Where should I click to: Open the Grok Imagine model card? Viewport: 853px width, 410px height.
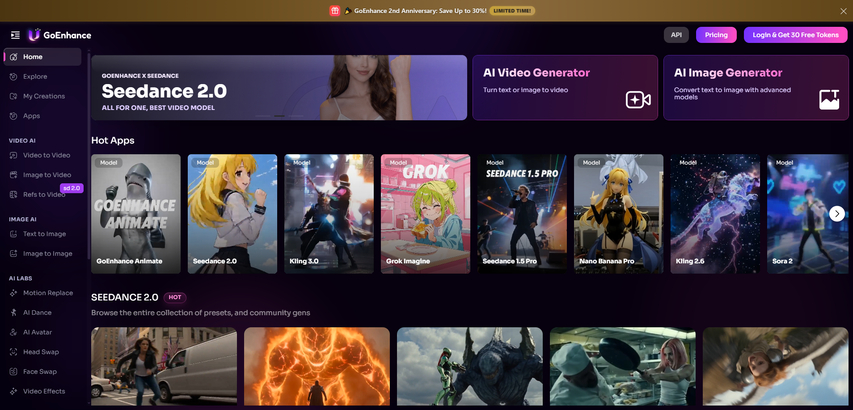tap(425, 214)
